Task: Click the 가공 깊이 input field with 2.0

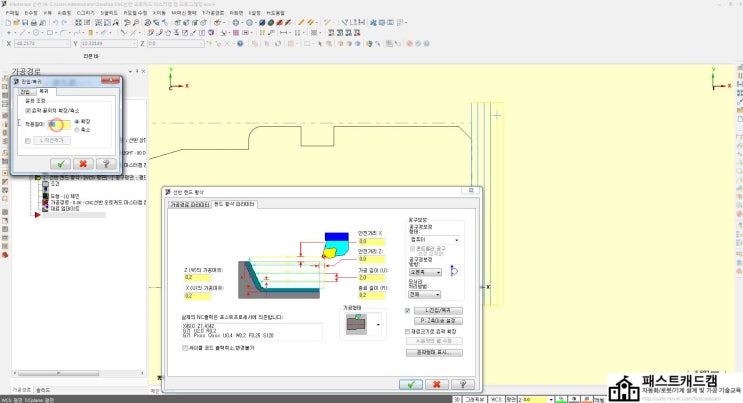Action: pos(371,276)
